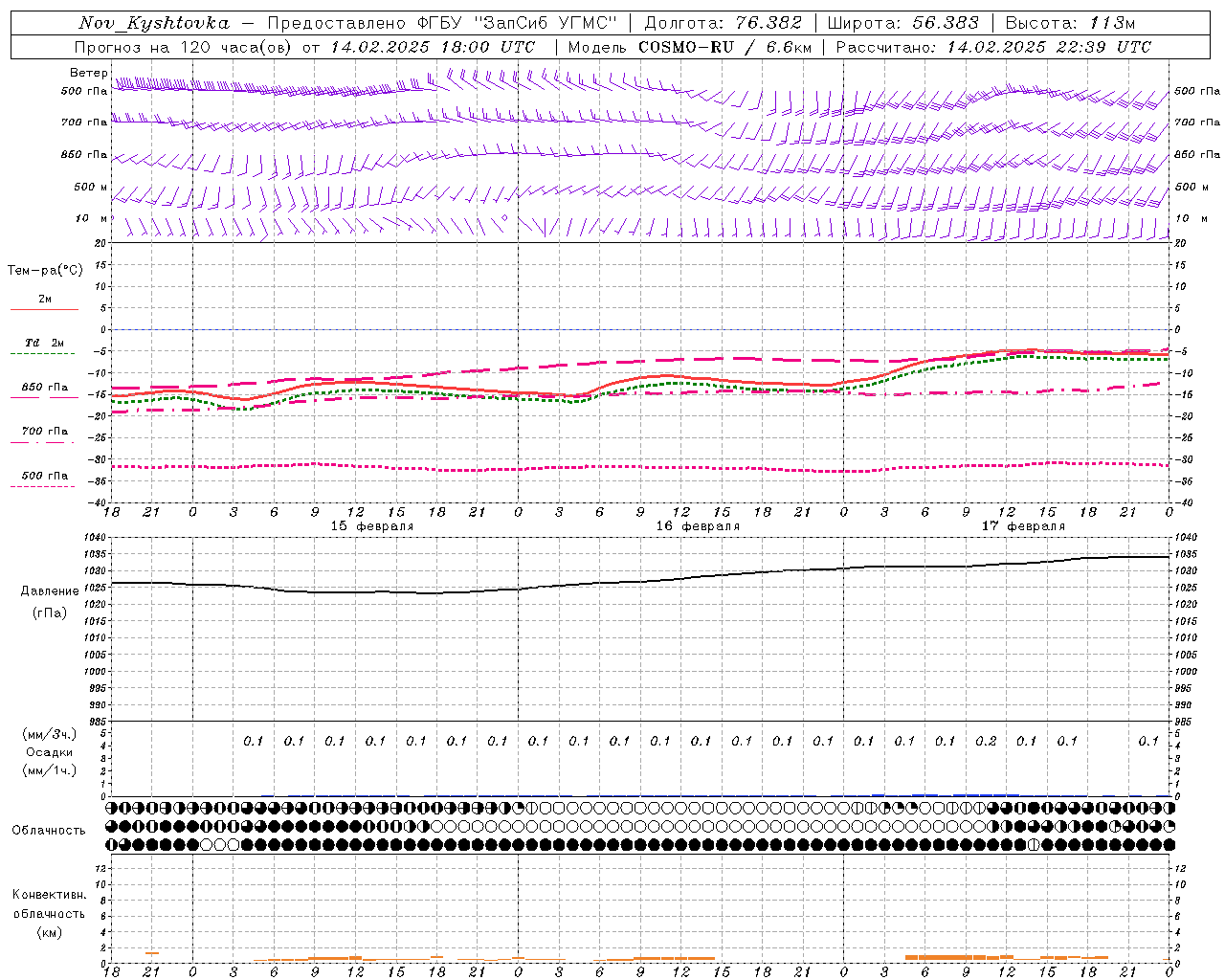Click the (мм/1ч.) precipitation unit label
The height and width of the screenshot is (980, 1225).
point(50,770)
